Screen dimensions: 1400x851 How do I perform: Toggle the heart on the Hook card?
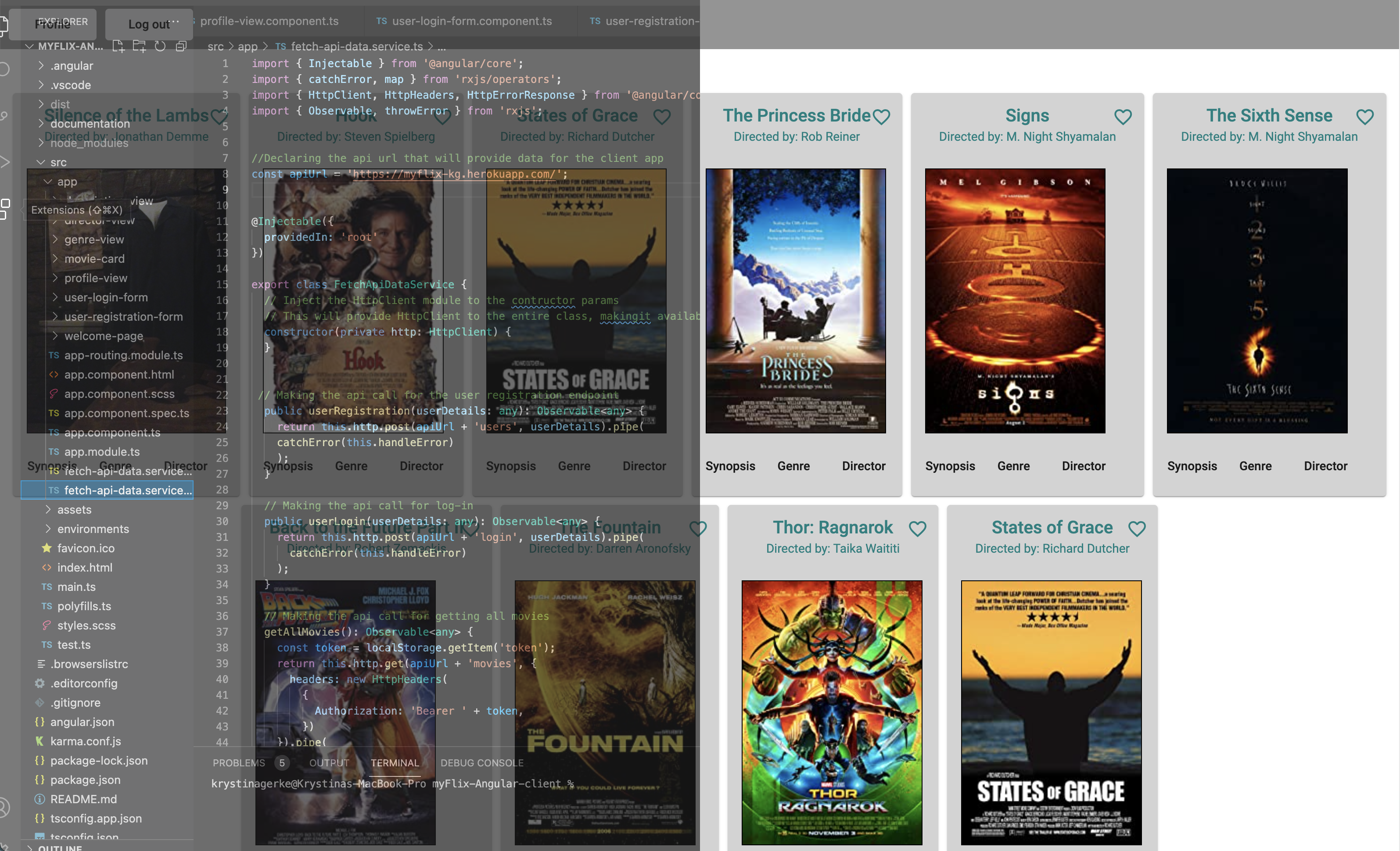pyautogui.click(x=442, y=116)
